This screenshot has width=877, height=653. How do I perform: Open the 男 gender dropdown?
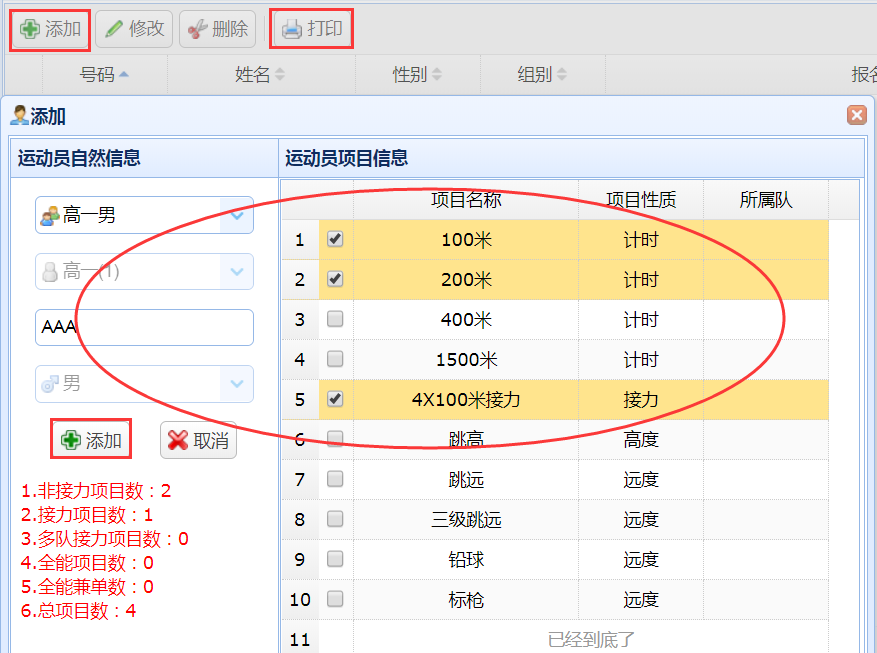coord(237,384)
